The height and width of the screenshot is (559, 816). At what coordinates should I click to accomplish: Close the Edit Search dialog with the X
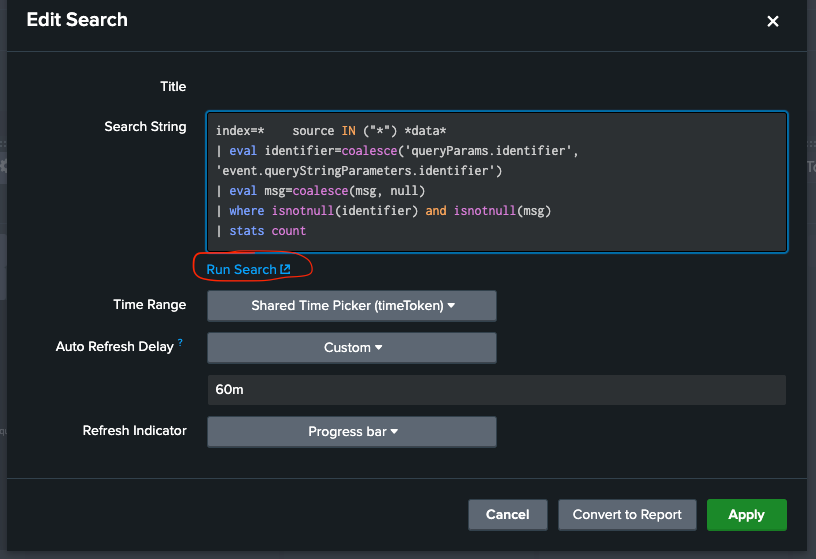coord(772,21)
